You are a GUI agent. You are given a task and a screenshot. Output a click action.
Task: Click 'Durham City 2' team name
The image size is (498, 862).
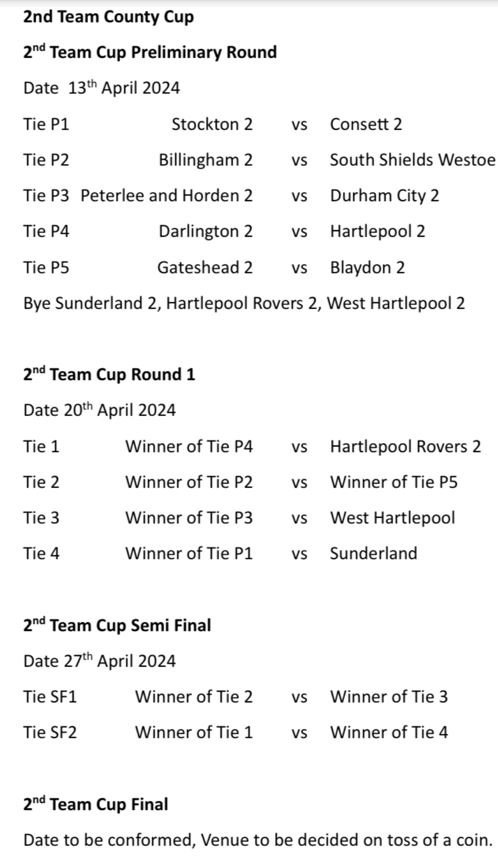pos(384,196)
